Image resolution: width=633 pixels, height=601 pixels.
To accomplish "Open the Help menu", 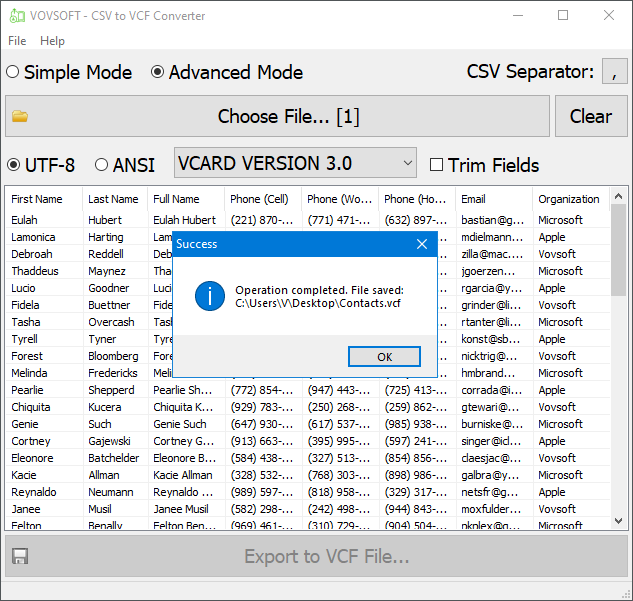I will point(52,41).
